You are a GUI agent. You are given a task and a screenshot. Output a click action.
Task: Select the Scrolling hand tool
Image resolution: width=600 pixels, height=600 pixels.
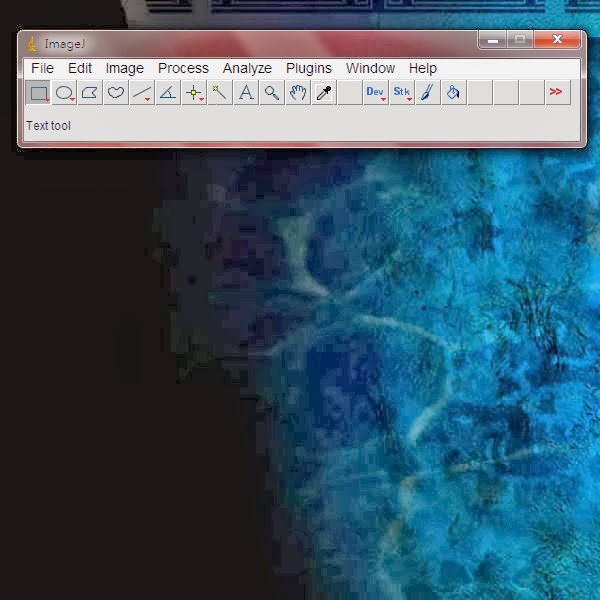298,92
